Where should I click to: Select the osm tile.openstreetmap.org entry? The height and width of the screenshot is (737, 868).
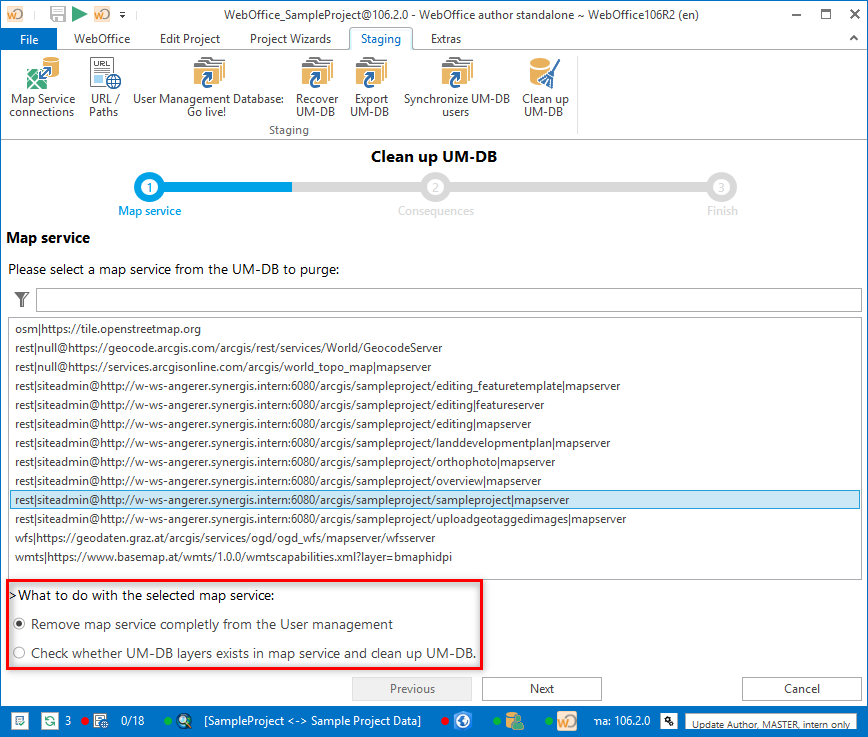pyautogui.click(x=108, y=329)
